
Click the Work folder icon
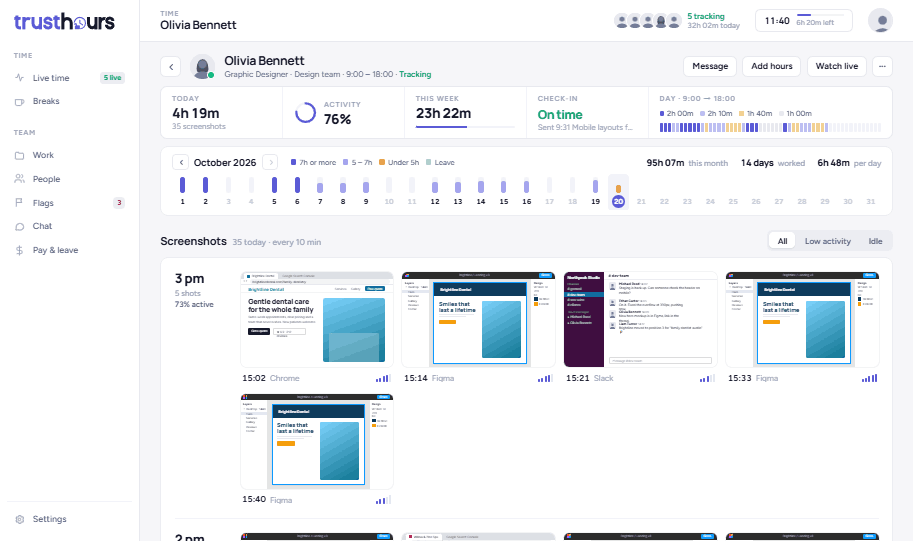(x=19, y=155)
